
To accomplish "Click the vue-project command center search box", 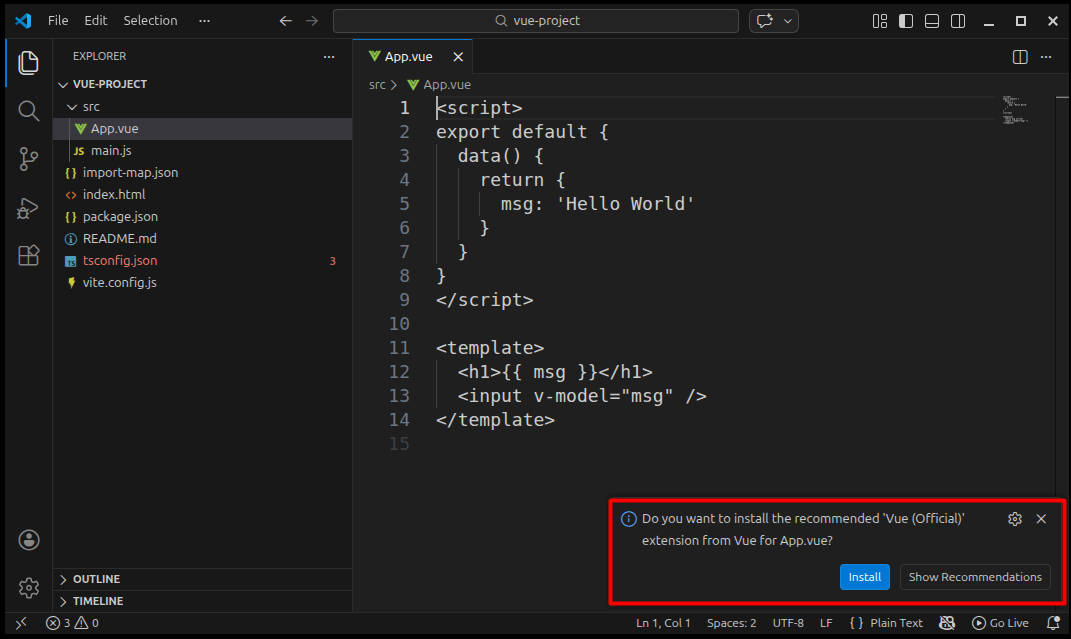I will coord(536,20).
